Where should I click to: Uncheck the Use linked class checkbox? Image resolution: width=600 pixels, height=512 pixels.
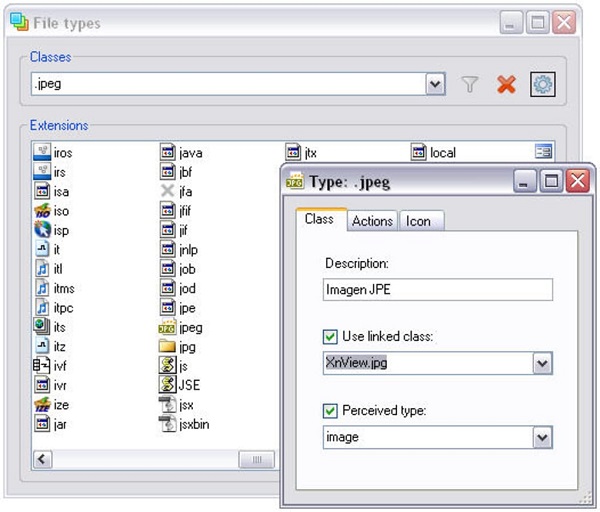(x=332, y=337)
